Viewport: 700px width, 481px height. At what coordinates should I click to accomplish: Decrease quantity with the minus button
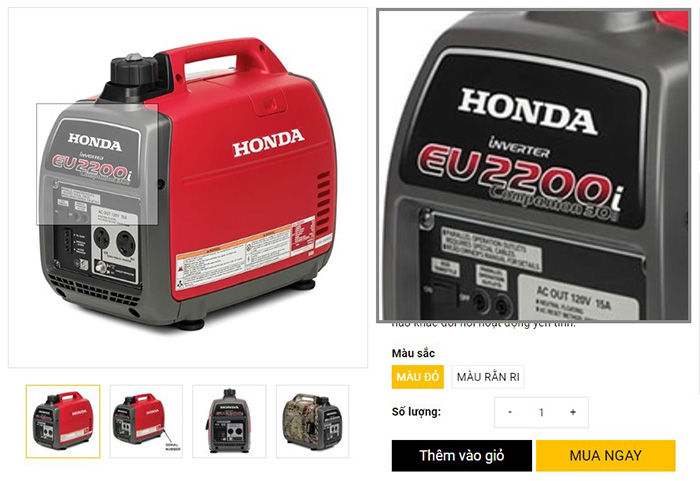pyautogui.click(x=510, y=412)
